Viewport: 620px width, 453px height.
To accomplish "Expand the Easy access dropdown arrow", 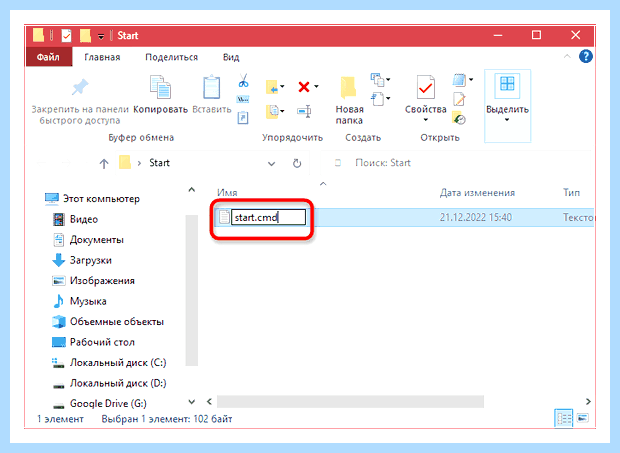I will pos(388,98).
